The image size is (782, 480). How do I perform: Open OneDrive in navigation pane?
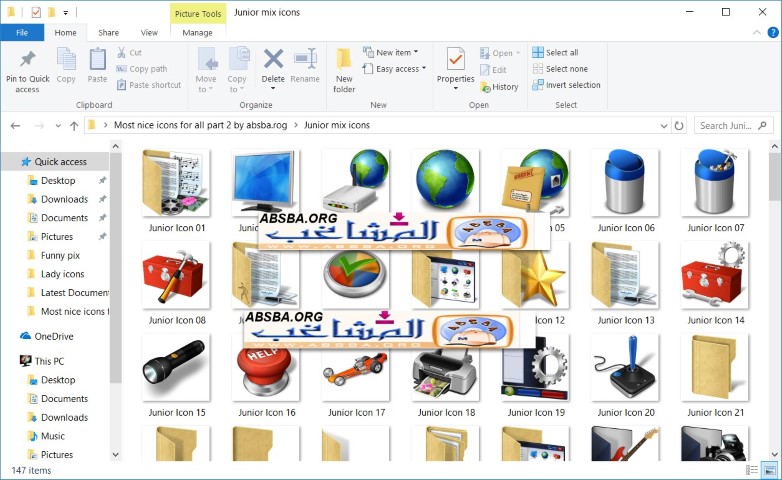47,336
